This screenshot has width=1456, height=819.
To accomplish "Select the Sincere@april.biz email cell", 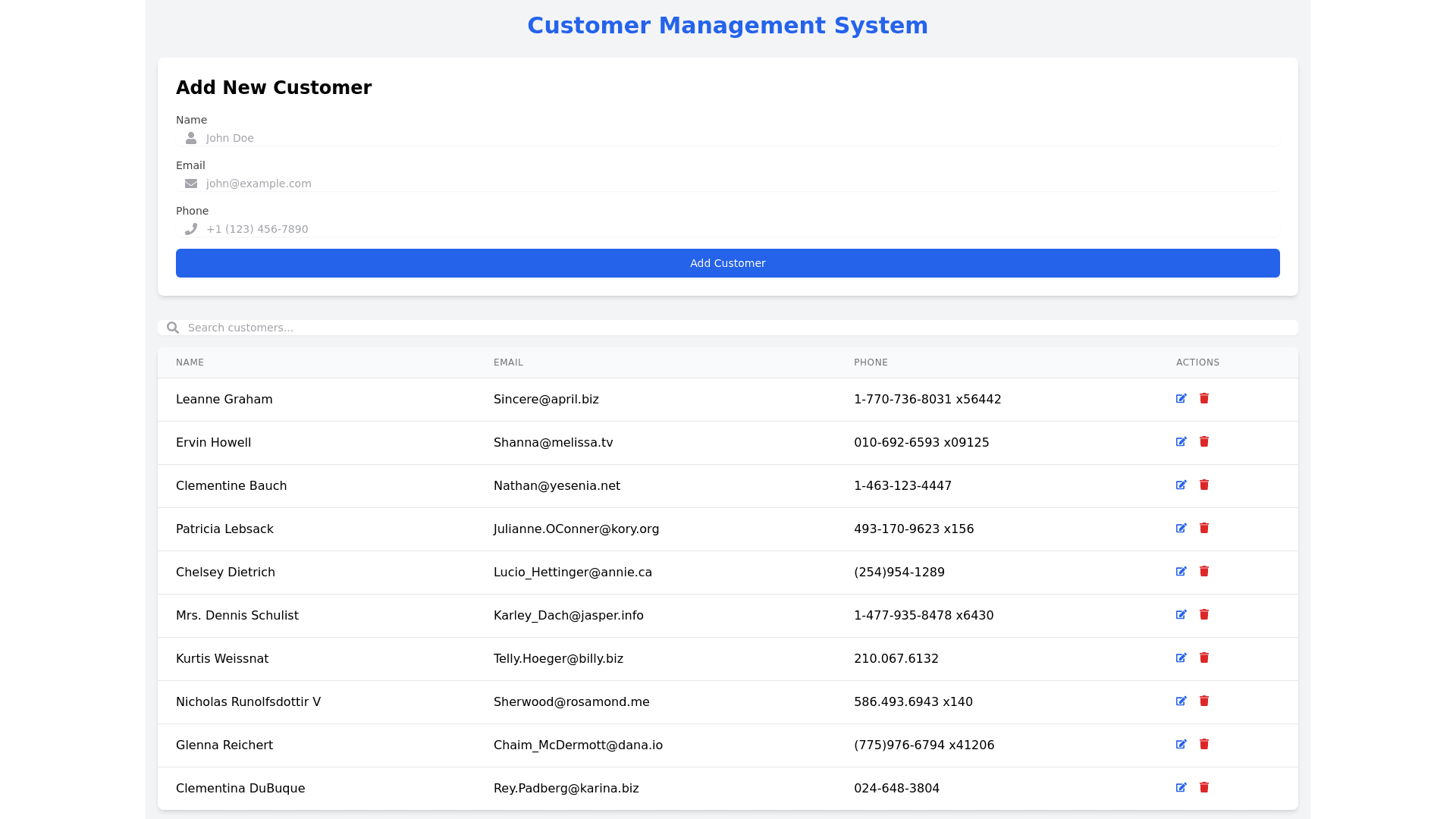I will (x=546, y=400).
